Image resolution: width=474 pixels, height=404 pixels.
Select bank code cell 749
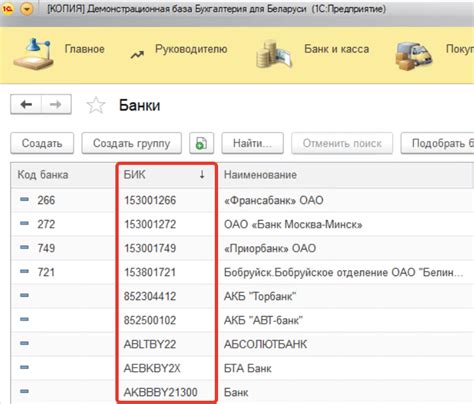point(46,248)
